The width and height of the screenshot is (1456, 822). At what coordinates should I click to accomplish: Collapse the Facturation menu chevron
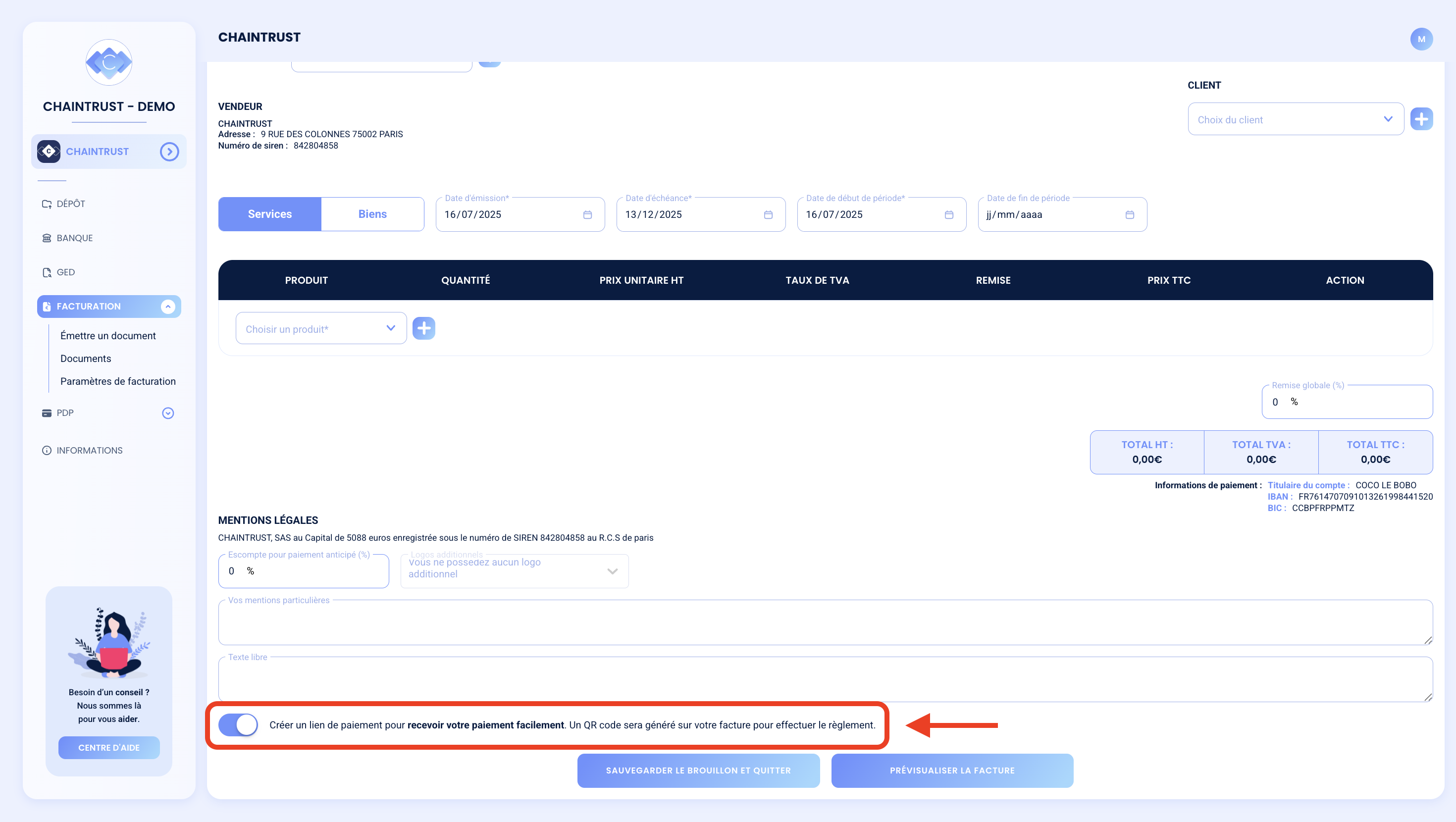coord(168,307)
